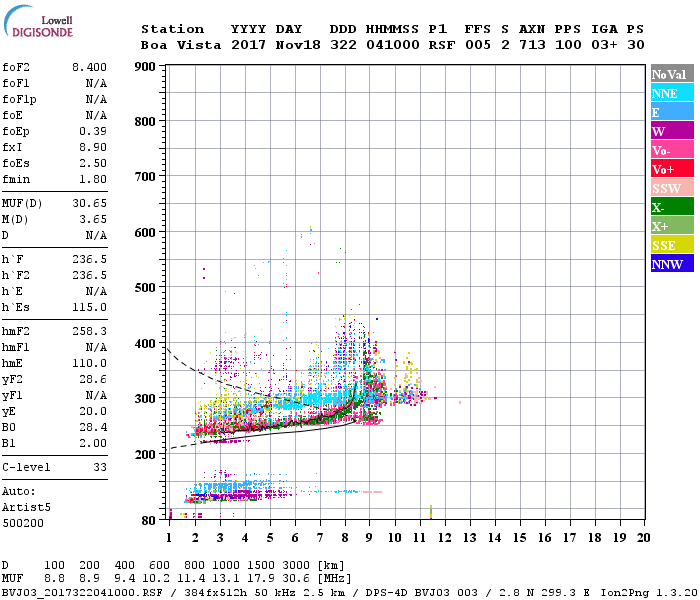This screenshot has height=600, width=700.
Task: Click the NNE cyan legend box
Action: click(670, 93)
